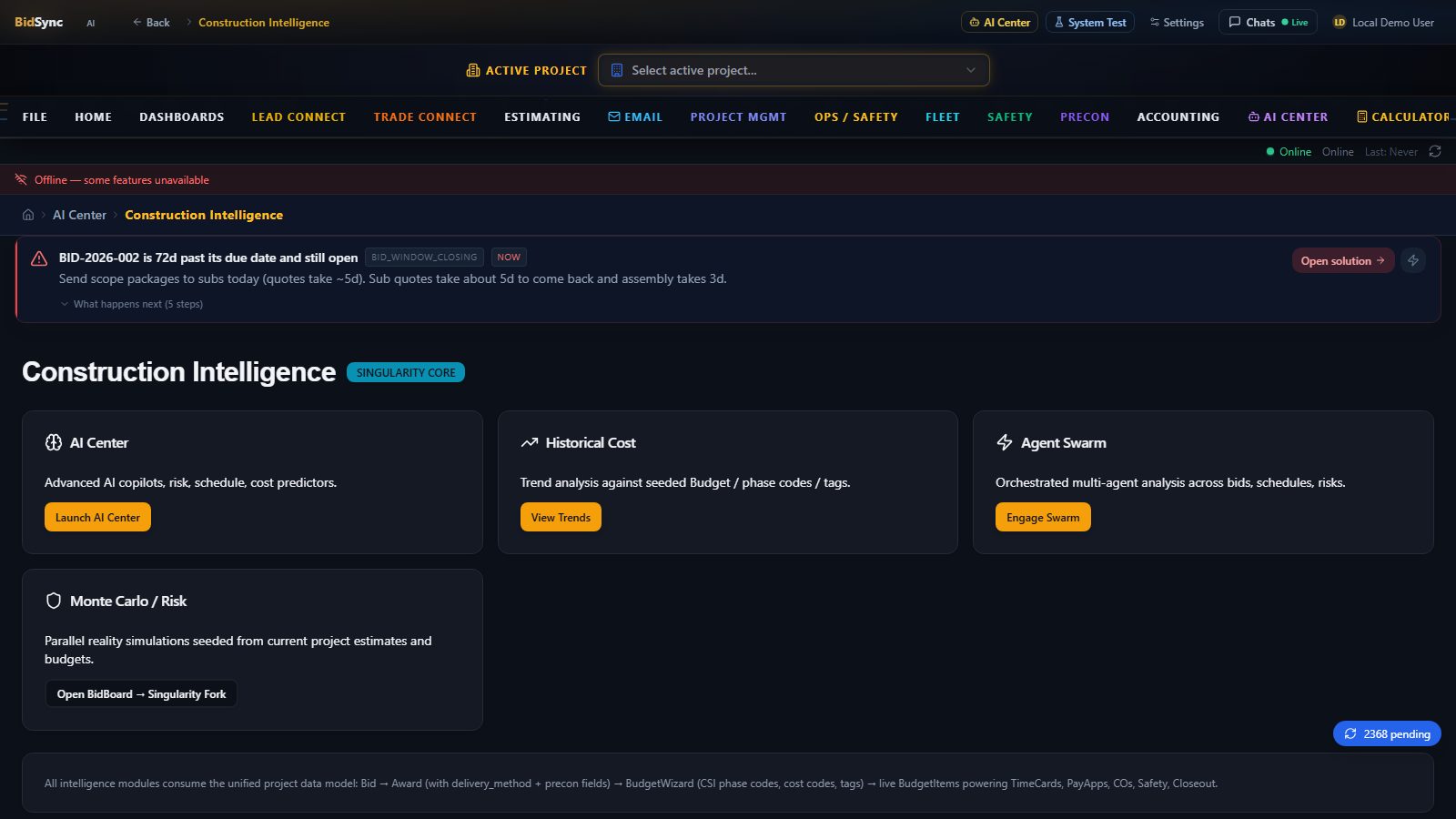The height and width of the screenshot is (819, 1456).
Task: Click the SINGULARITY CORE badge
Action: pyautogui.click(x=406, y=372)
